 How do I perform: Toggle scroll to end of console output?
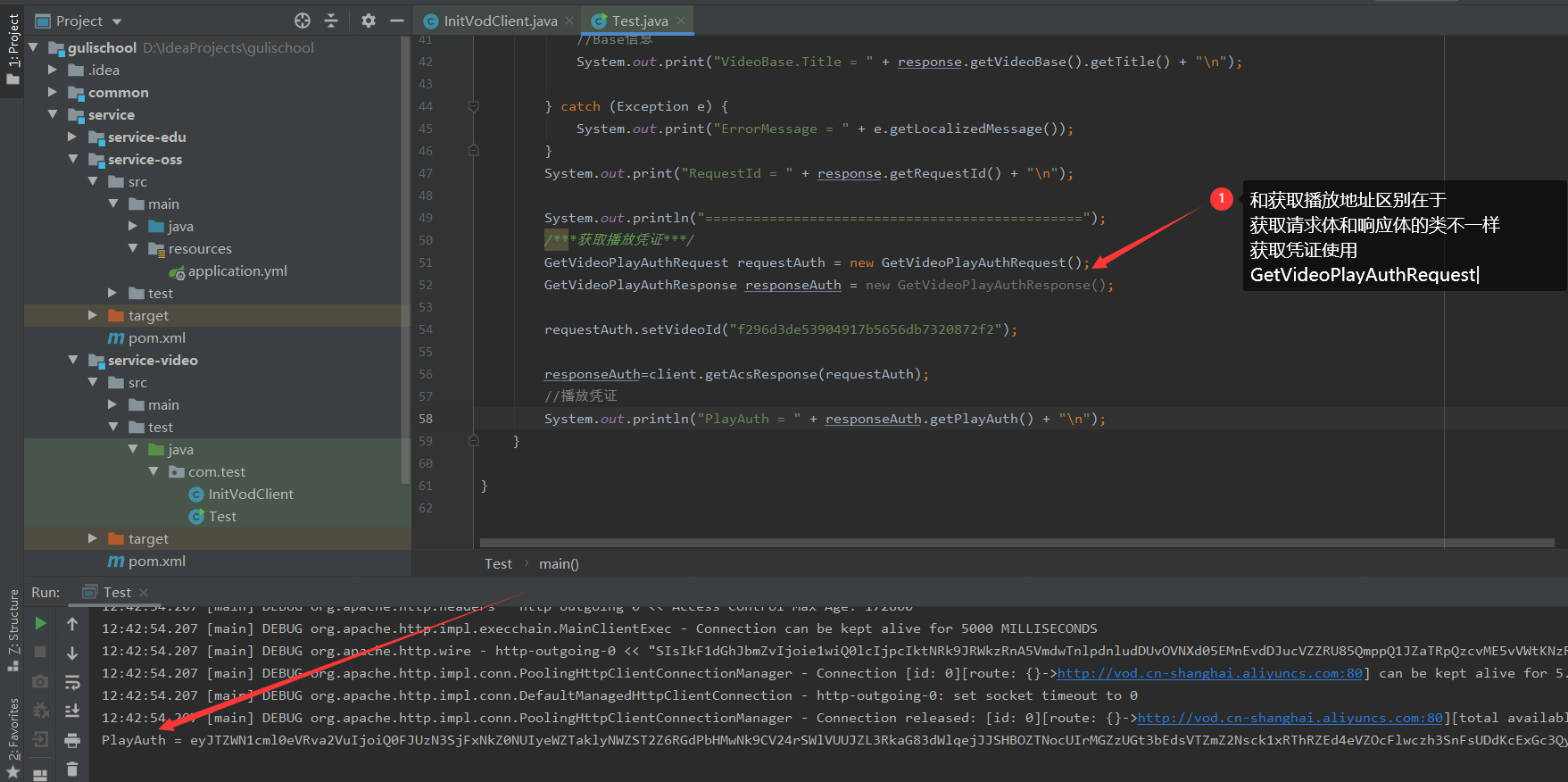pyautogui.click(x=72, y=711)
